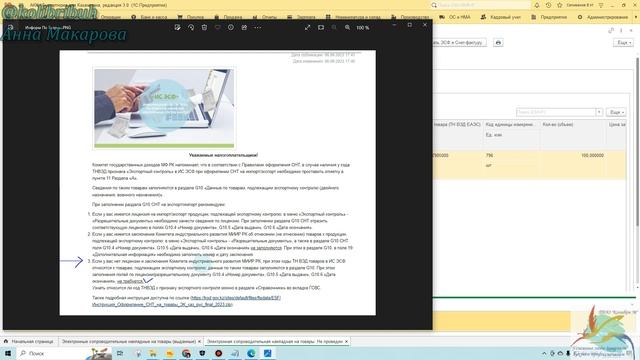The image size is (640, 360).
Task: Click the ЭСФ и Счет-фактуру button
Action: (x=459, y=42)
